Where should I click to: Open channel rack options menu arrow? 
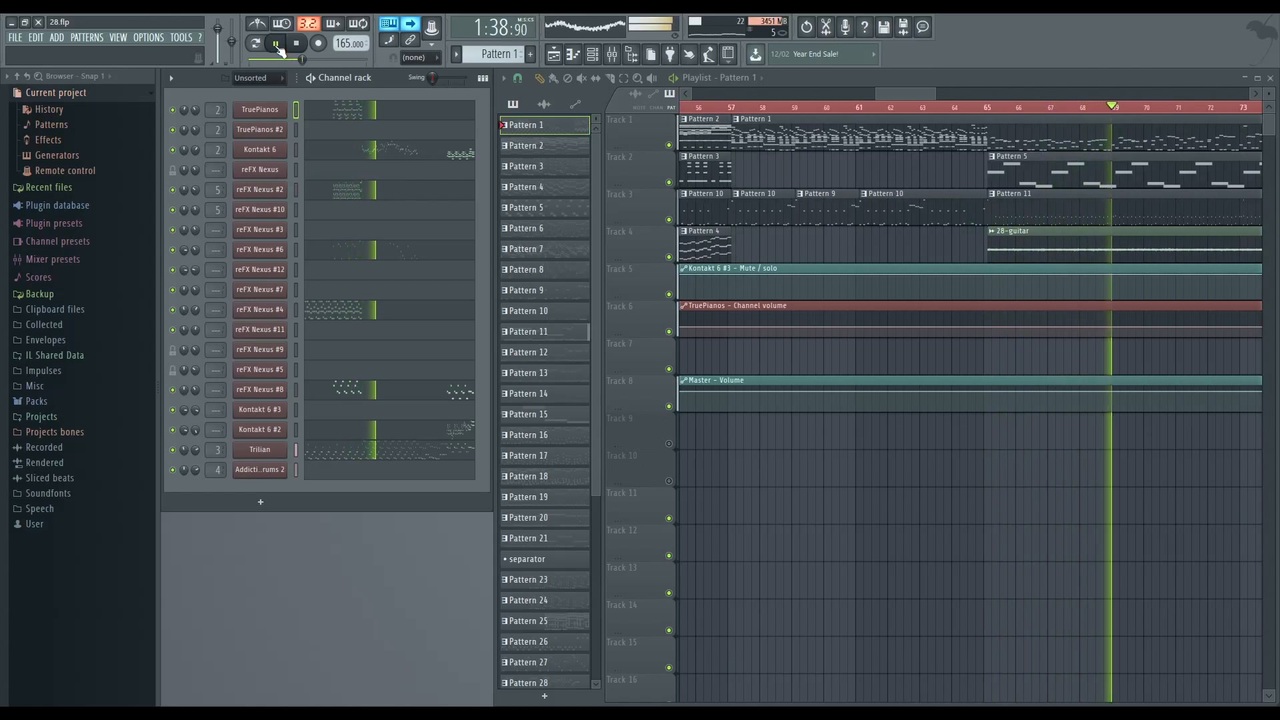(171, 78)
